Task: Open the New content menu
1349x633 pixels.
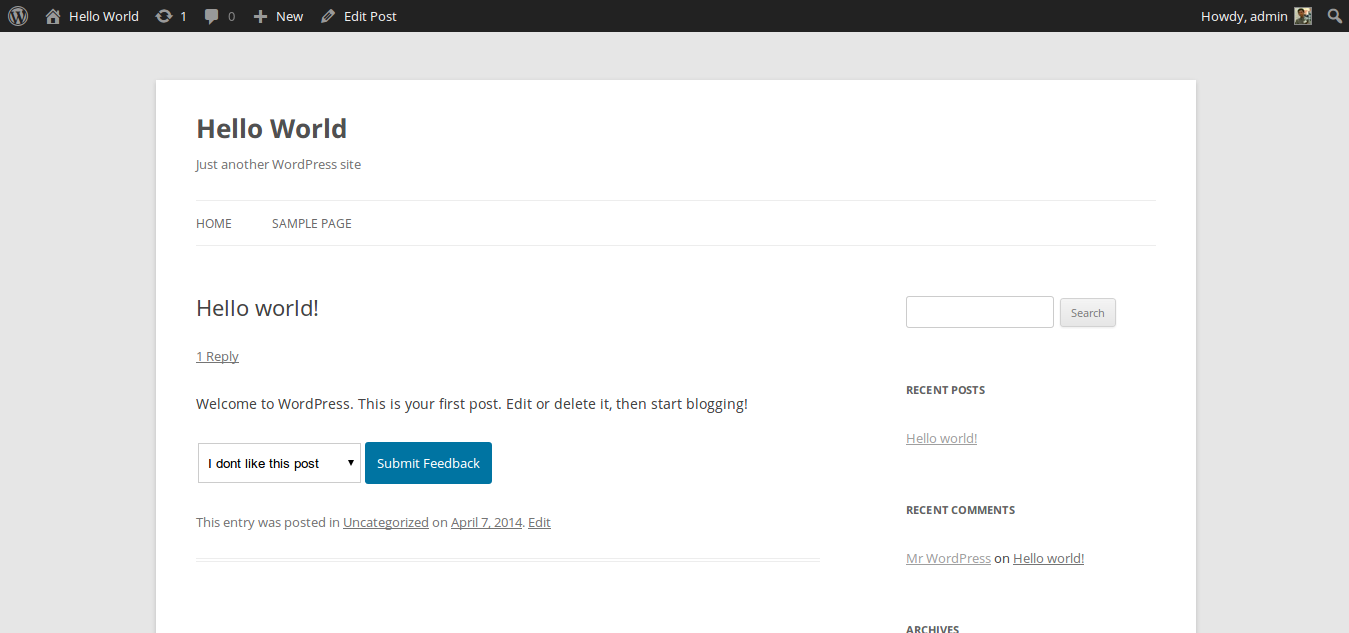Action: [x=278, y=16]
